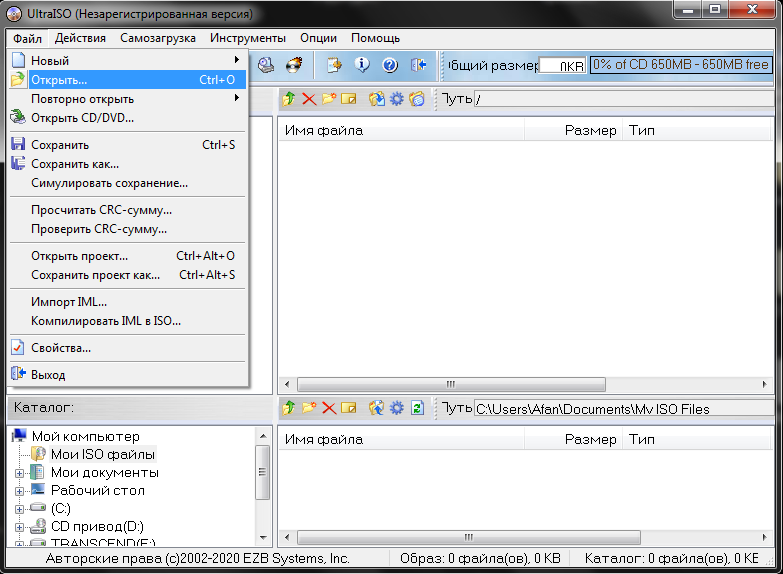Choose Сохранить как... menu entry

coord(127,164)
